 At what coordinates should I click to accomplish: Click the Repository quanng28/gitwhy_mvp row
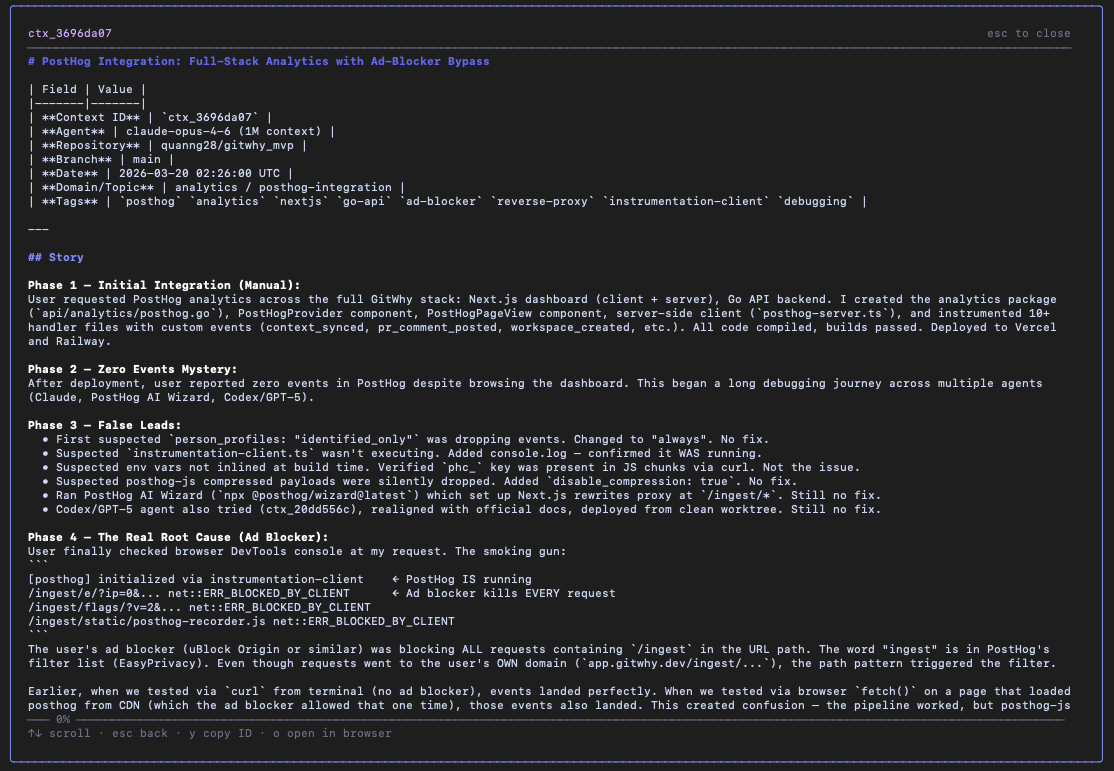coord(168,145)
